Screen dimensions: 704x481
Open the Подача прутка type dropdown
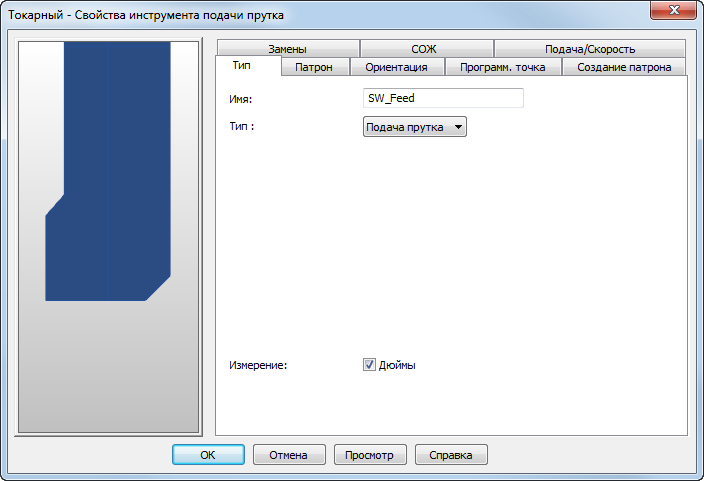pyautogui.click(x=414, y=127)
